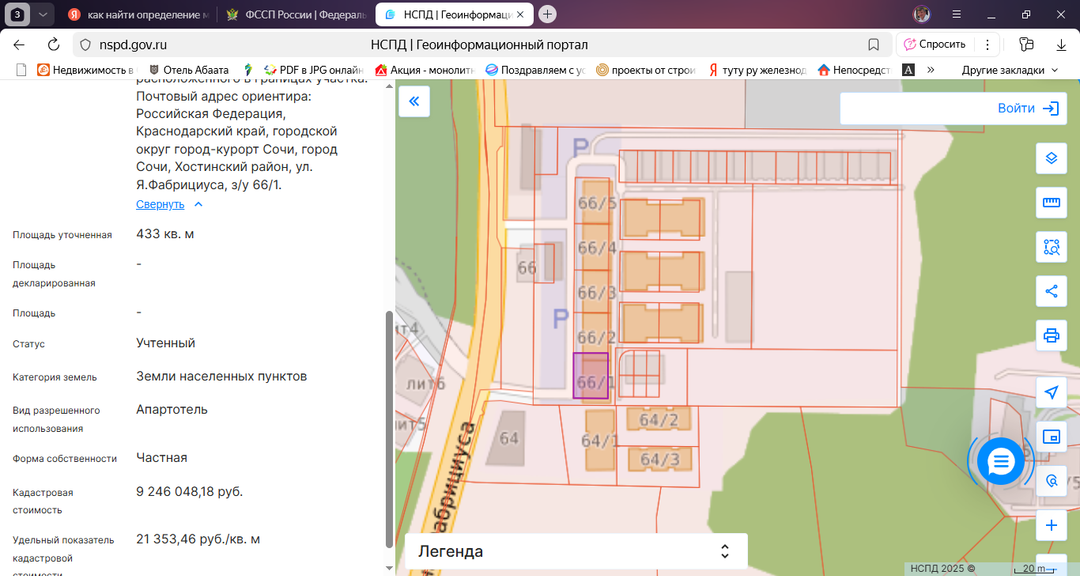Image resolution: width=1080 pixels, height=576 pixels.
Task: Expand the Легенда panel
Action: [x=575, y=551]
